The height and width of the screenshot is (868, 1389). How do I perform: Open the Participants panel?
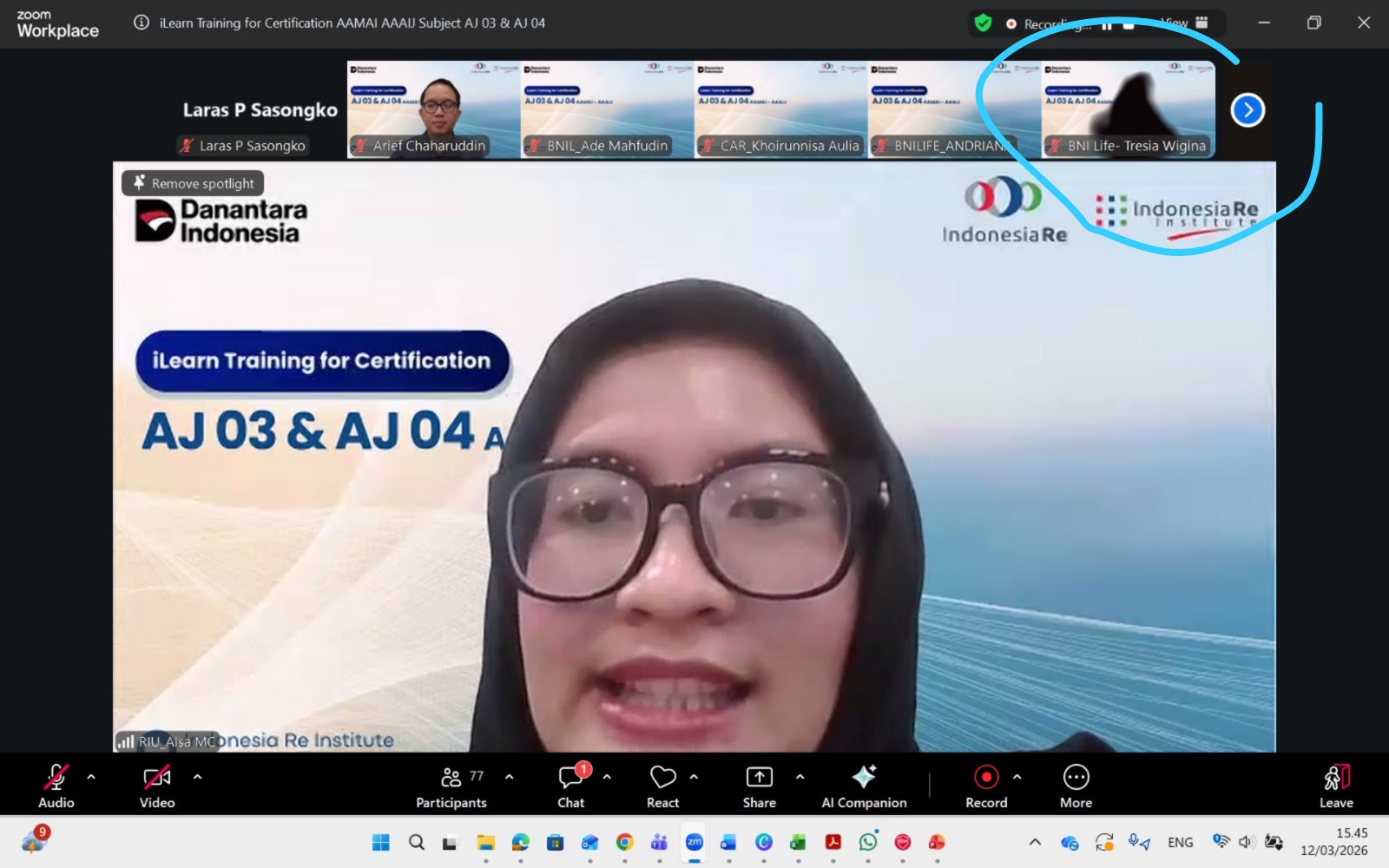pos(451,786)
